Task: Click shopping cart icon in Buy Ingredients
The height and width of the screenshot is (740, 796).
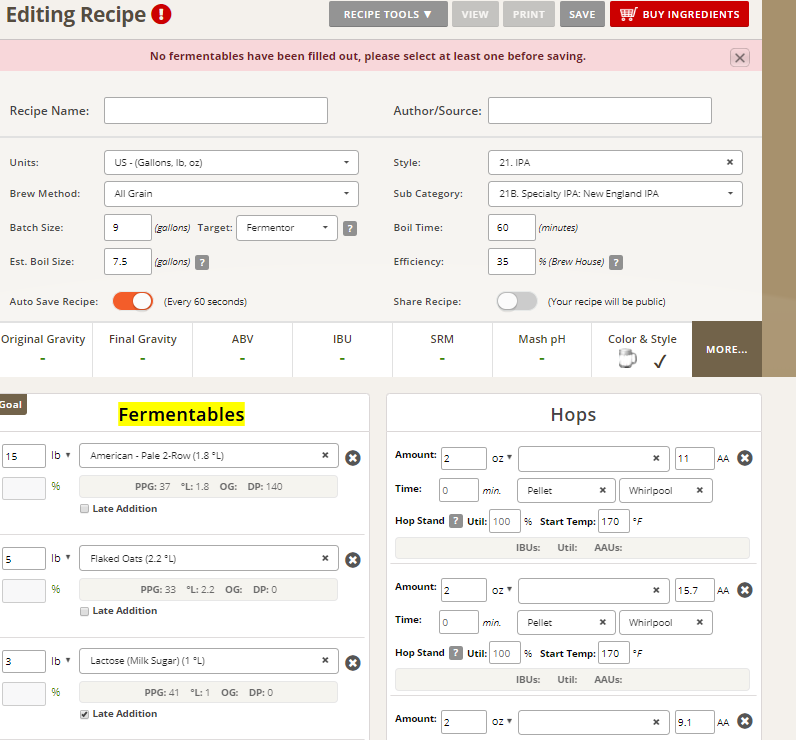Action: (x=628, y=14)
